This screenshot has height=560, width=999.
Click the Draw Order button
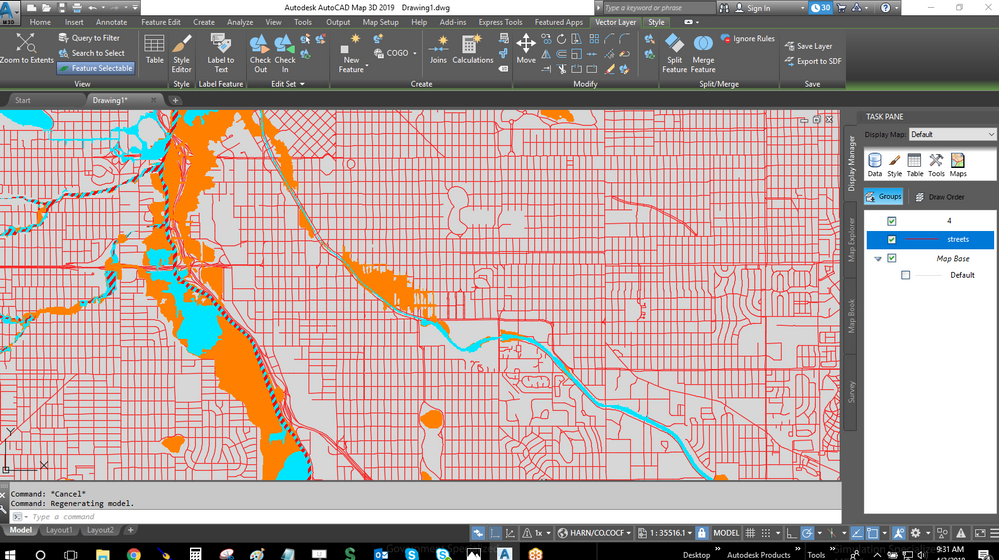940,197
